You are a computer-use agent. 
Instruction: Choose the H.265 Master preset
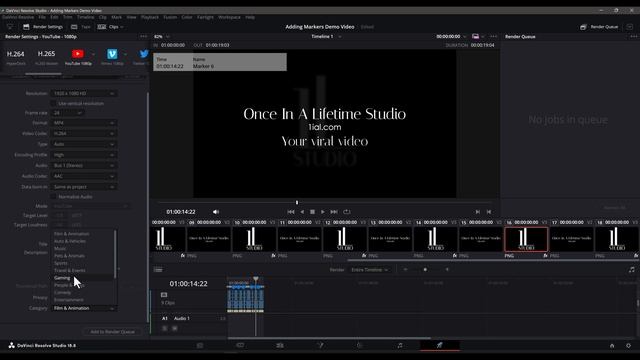point(47,57)
